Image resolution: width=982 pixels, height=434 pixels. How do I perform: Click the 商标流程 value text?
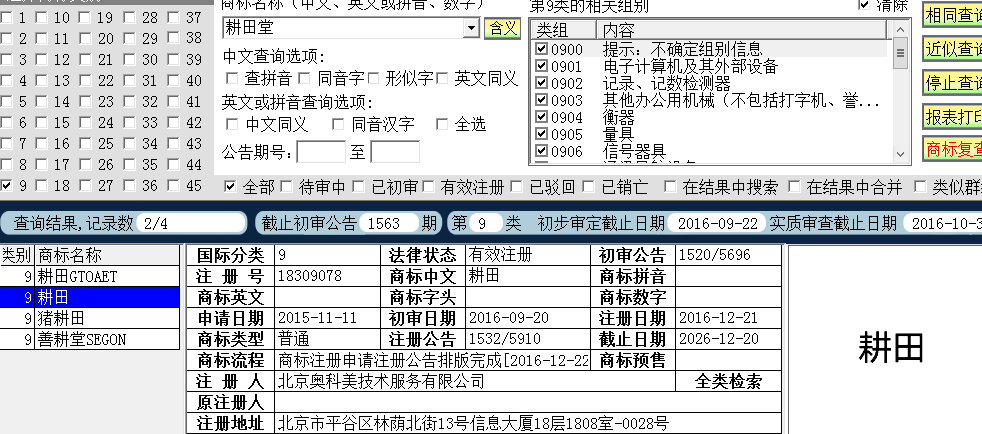point(433,360)
